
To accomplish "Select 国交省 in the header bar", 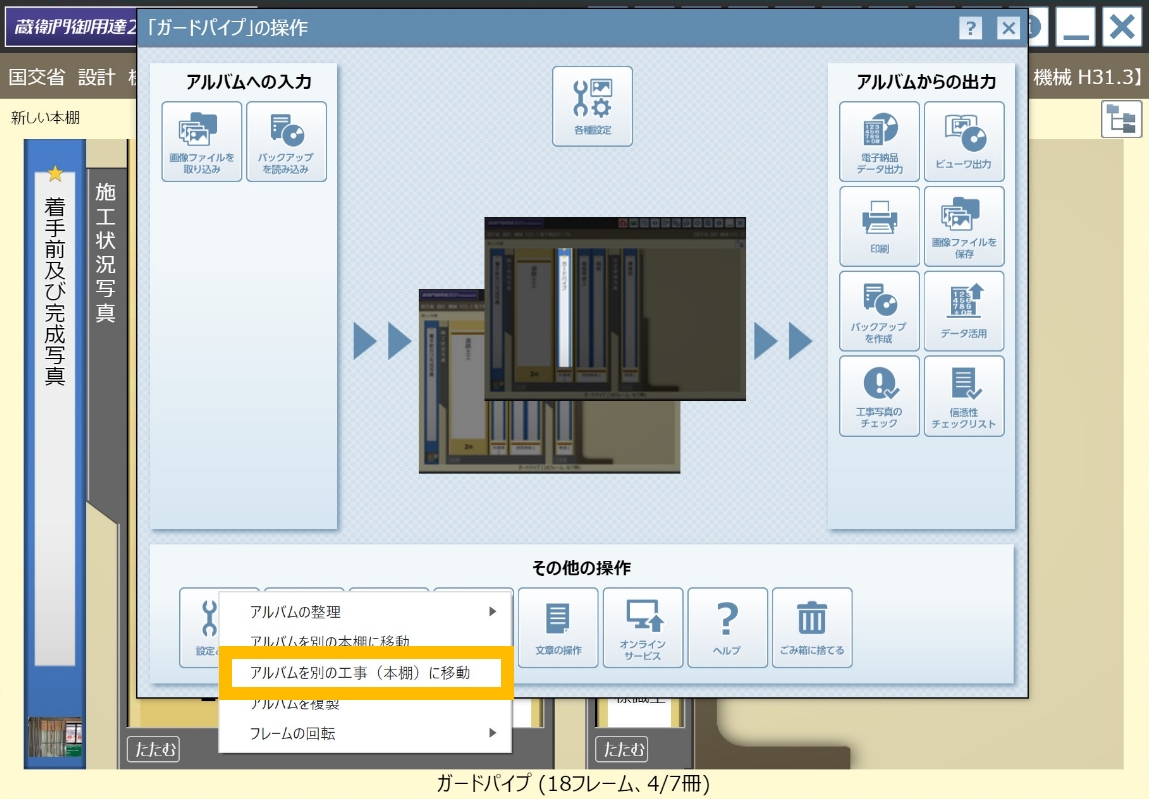I will (x=37, y=77).
